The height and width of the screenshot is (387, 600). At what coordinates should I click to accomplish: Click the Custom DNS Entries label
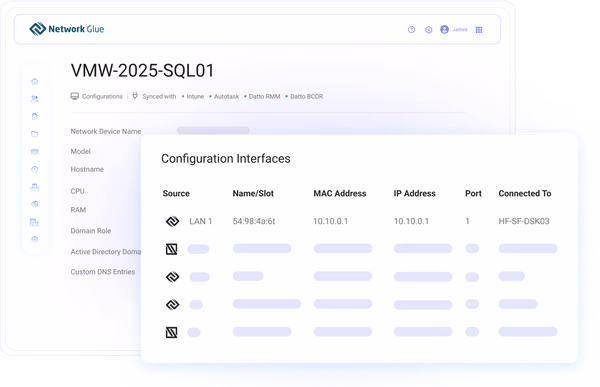[103, 272]
